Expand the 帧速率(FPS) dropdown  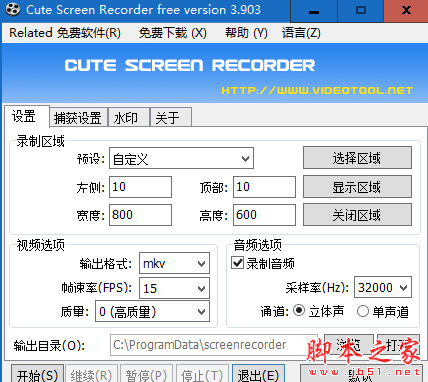tap(174, 288)
